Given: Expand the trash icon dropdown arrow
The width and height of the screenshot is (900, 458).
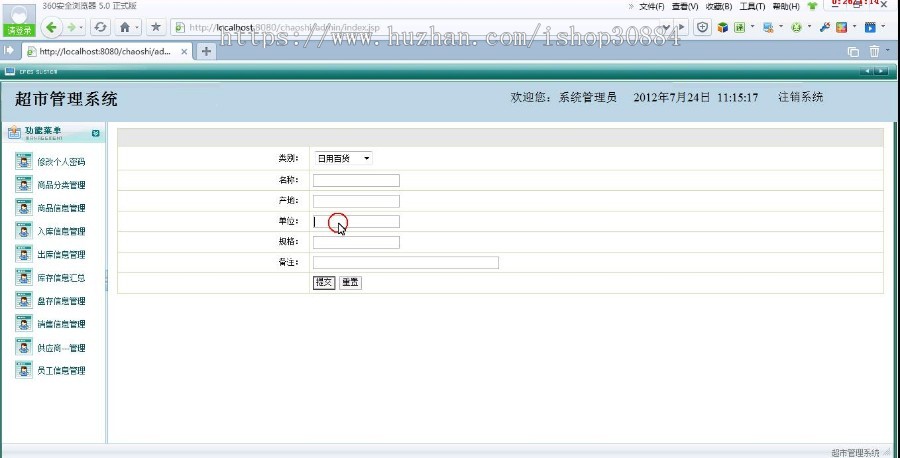Looking at the screenshot, I should pos(888,51).
